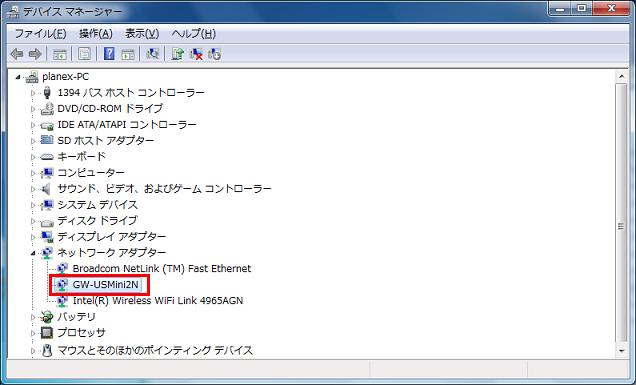Click the Disable device toolbar icon
The image size is (636, 385).
pos(215,54)
